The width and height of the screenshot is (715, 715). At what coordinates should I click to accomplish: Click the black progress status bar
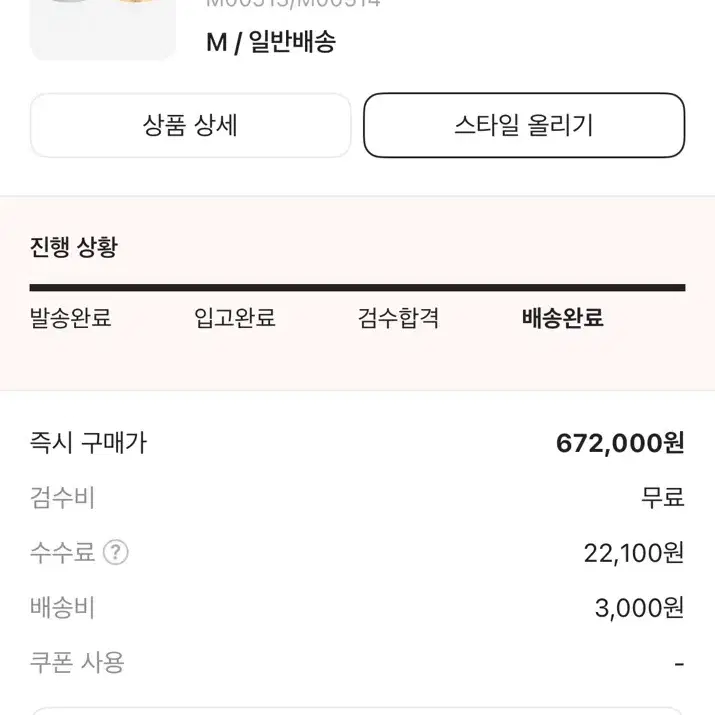[358, 288]
